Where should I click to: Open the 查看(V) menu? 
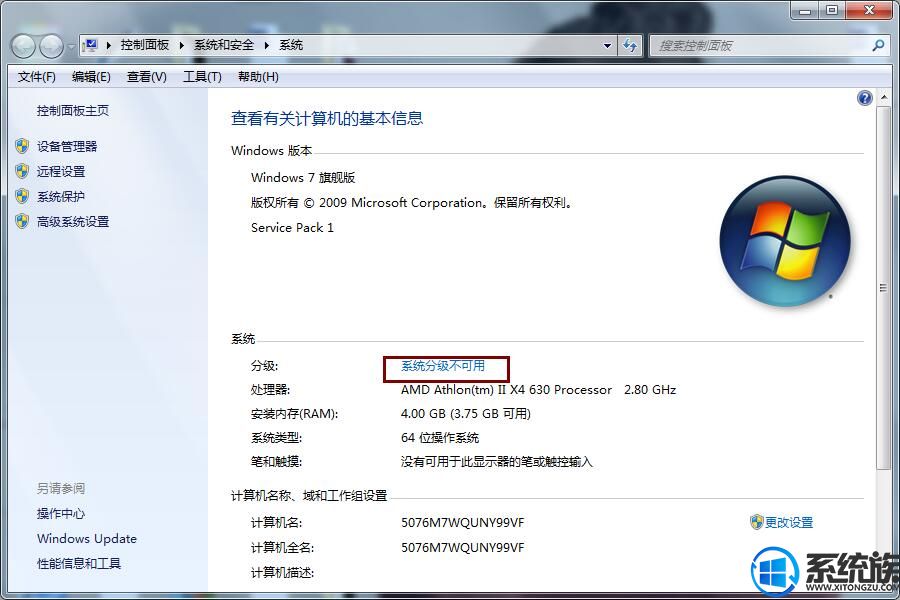tap(146, 76)
